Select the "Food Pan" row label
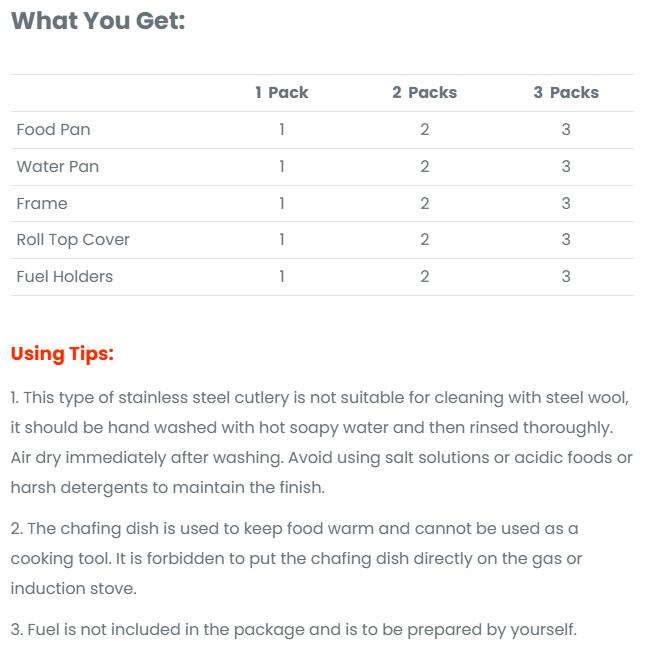The height and width of the screenshot is (647, 650). click(53, 129)
